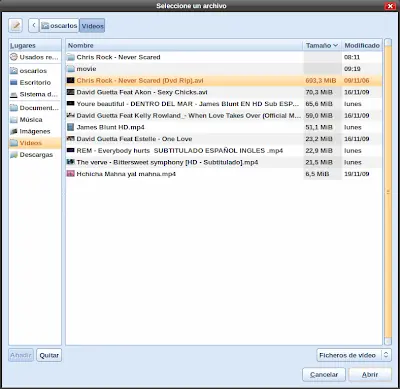Click thumbnail icon of Bittersweet symphony
Screen dimensions: 400x389
tap(71, 162)
